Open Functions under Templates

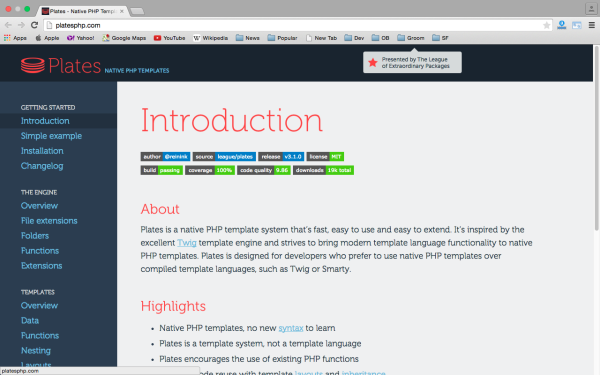(x=40, y=336)
